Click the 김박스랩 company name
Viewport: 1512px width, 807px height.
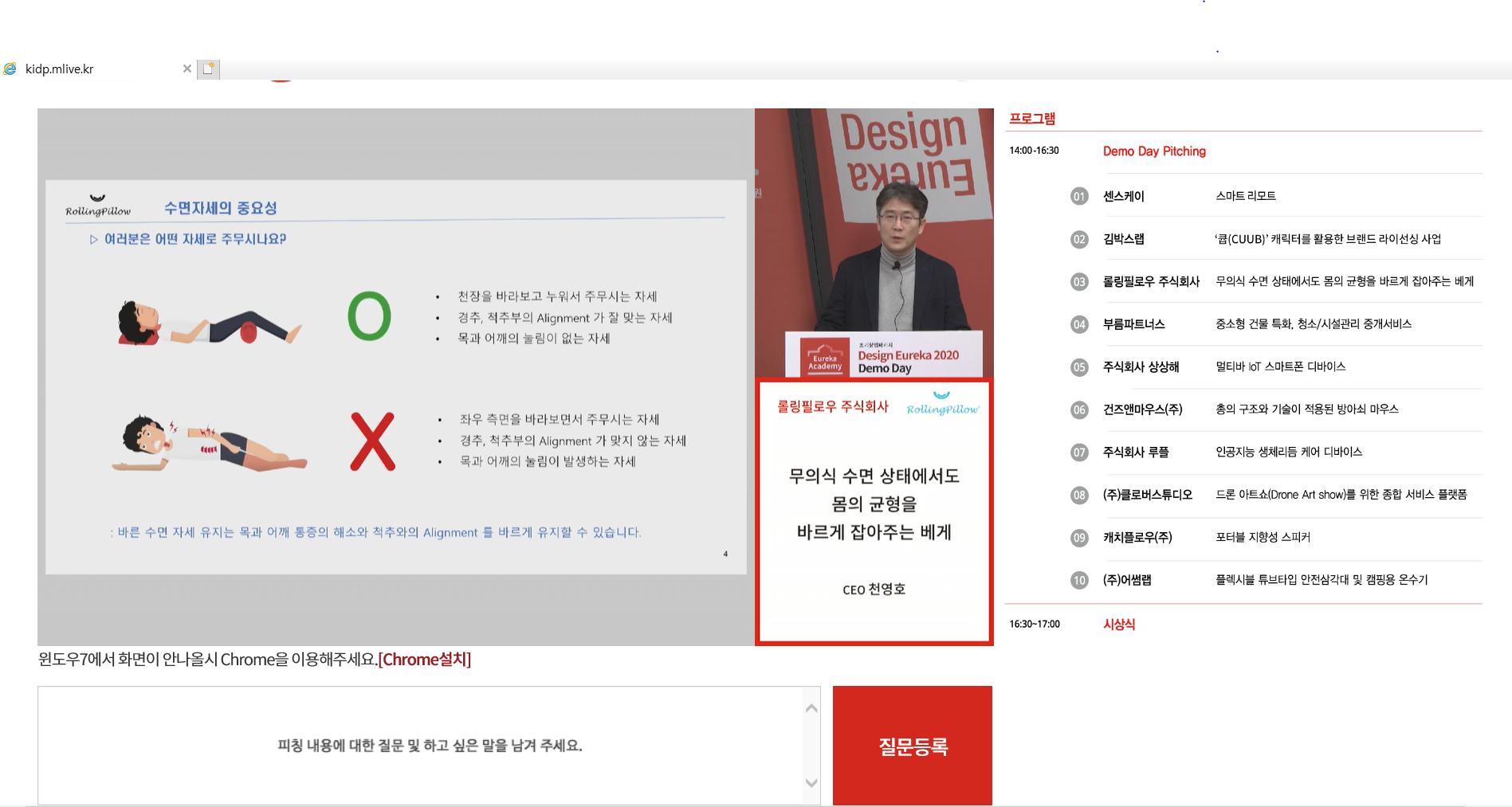click(x=1124, y=239)
